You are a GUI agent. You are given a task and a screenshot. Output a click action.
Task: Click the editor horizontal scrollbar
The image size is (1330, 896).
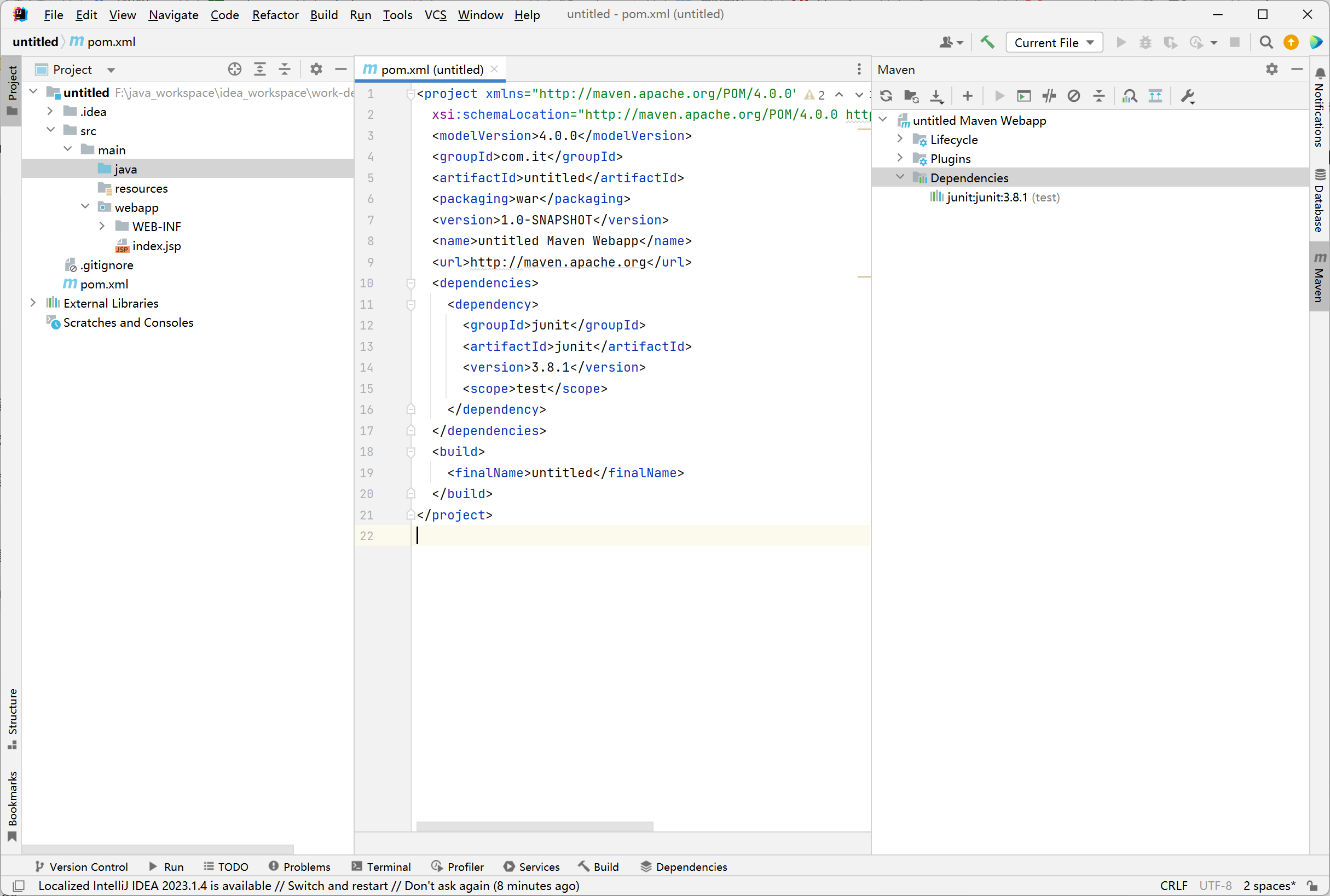point(535,826)
